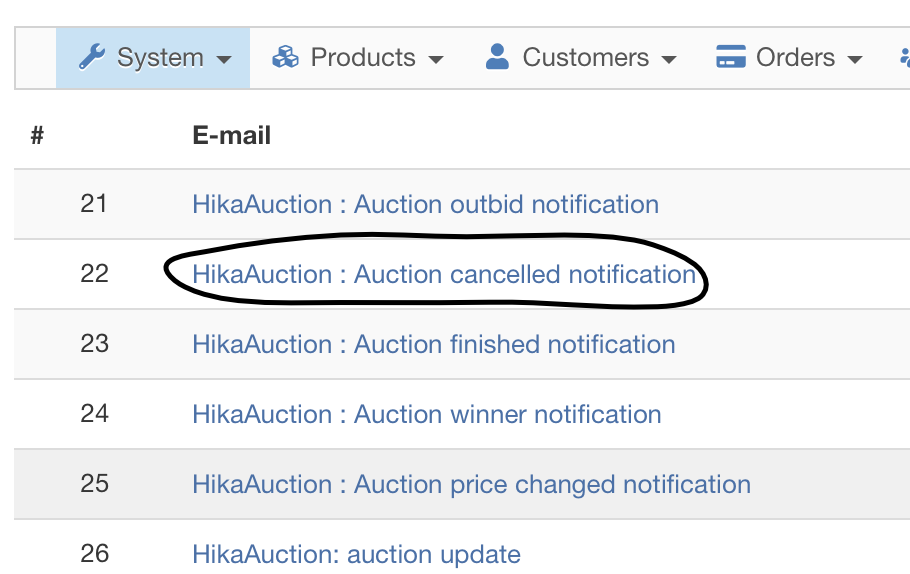Open Auction price changed notification email
The height and width of the screenshot is (574, 910).
471,484
